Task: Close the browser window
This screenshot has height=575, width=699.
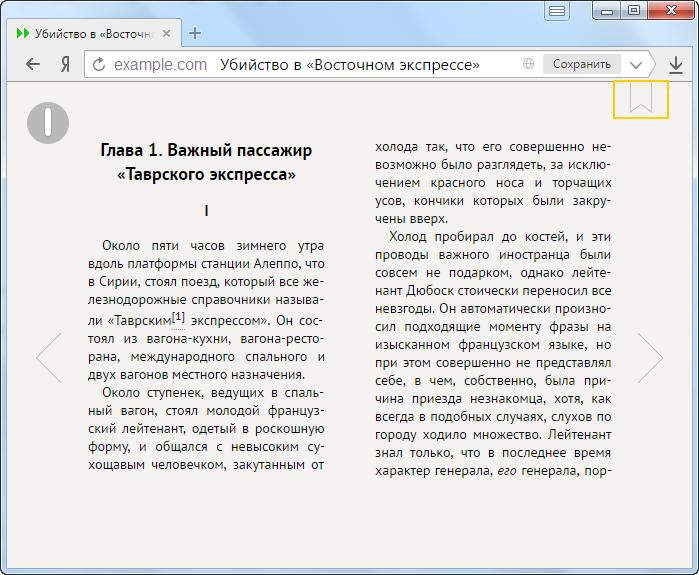Action: pos(671,11)
